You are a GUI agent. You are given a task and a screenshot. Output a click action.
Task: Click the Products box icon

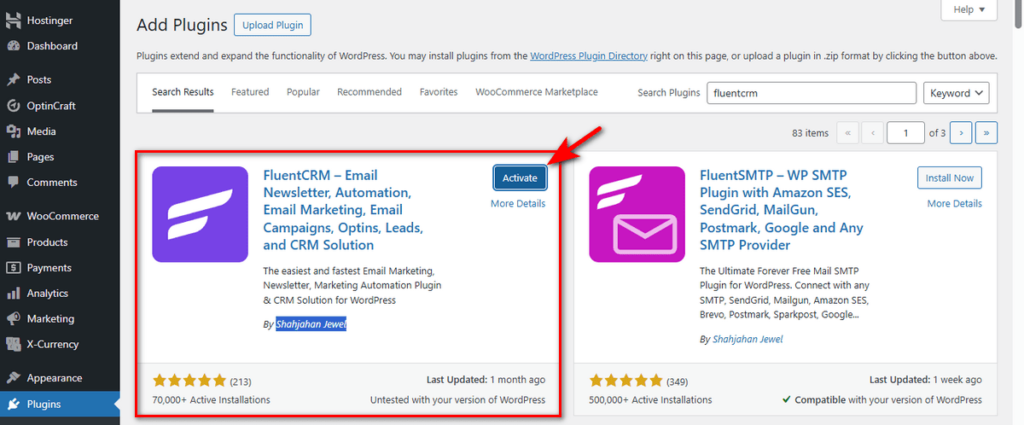tap(13, 242)
